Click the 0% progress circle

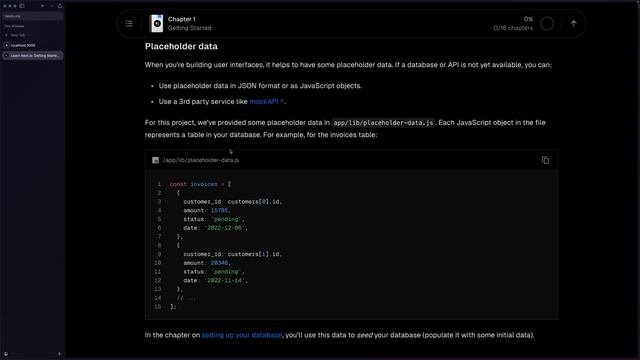547,24
